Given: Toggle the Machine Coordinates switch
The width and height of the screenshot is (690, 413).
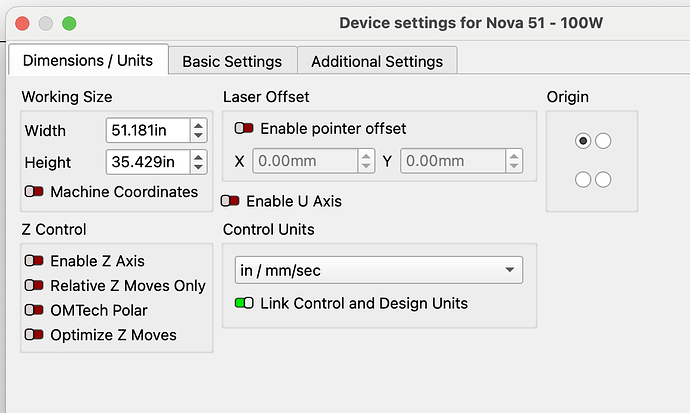Looking at the screenshot, I should (x=34, y=192).
